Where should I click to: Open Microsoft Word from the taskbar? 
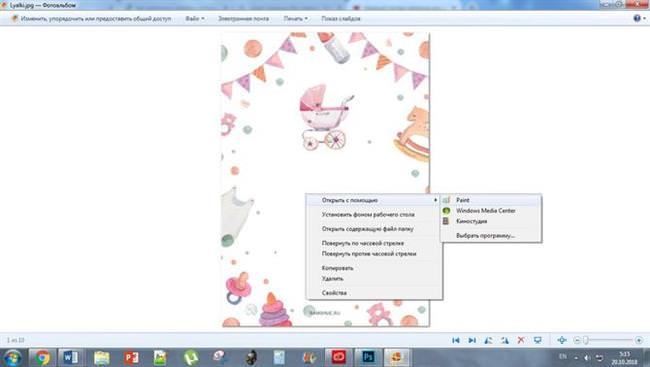(x=70, y=357)
